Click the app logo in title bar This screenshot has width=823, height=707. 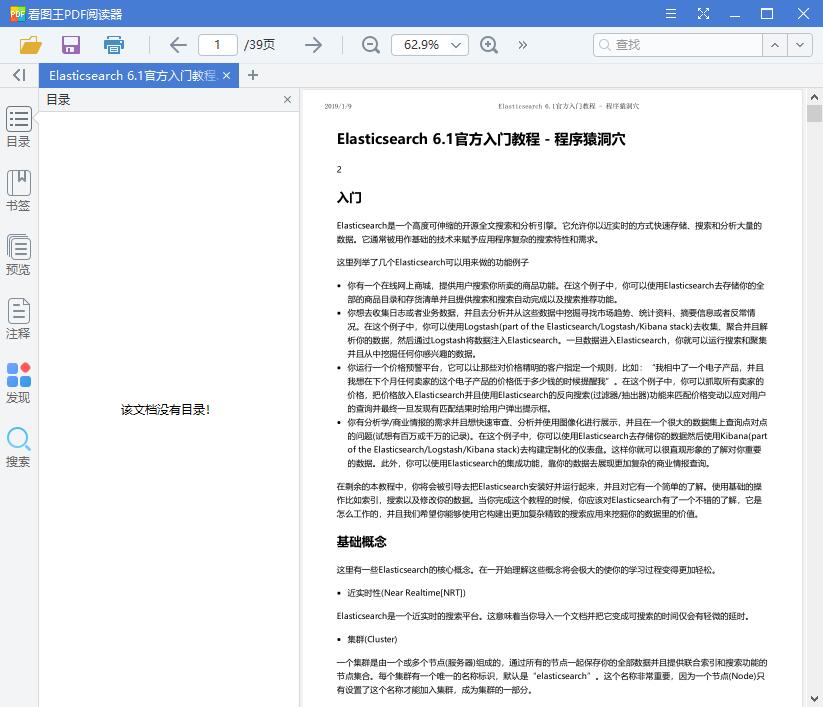(17, 14)
